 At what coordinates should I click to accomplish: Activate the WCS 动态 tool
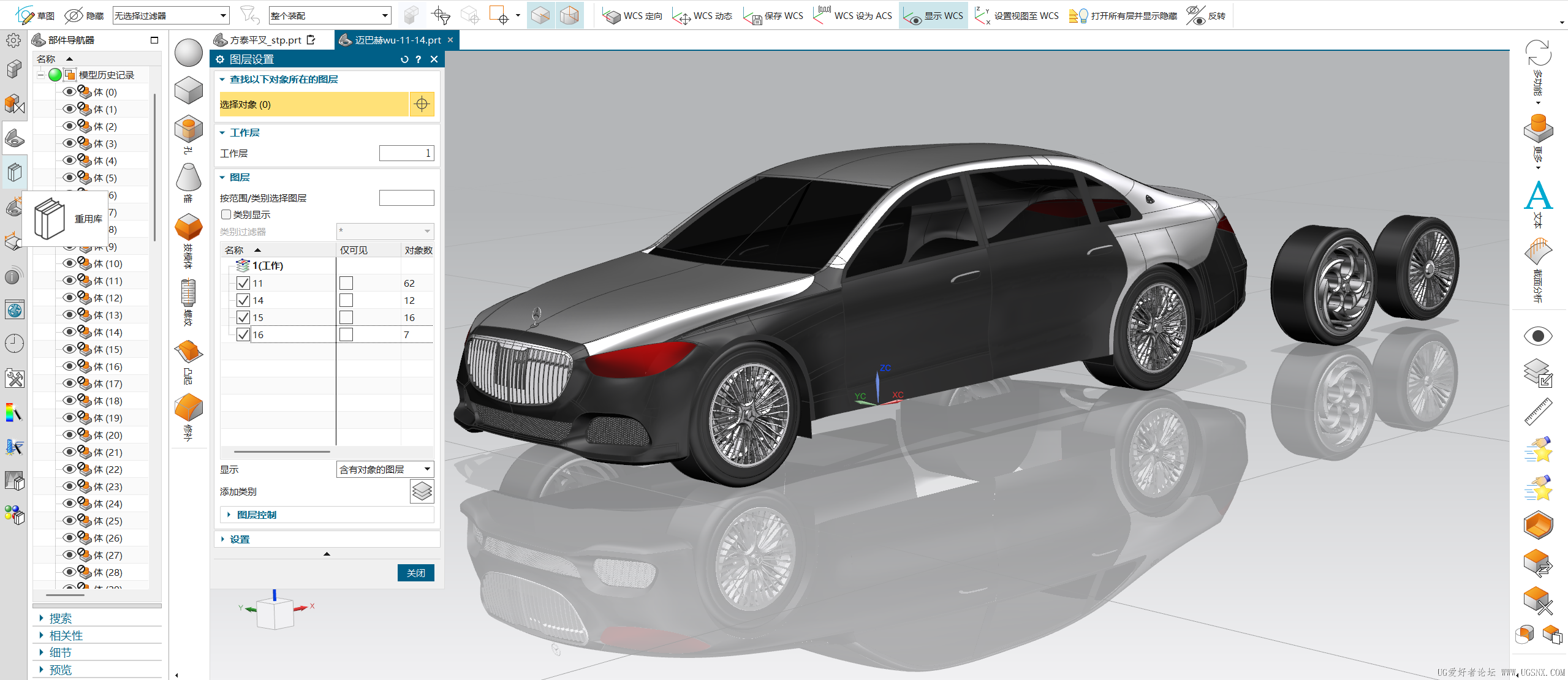[702, 15]
